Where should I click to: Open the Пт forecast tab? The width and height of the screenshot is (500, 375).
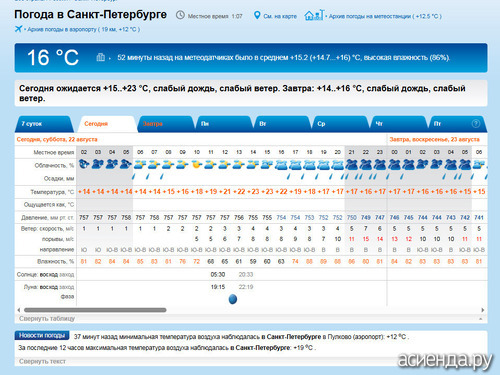pos(457,124)
